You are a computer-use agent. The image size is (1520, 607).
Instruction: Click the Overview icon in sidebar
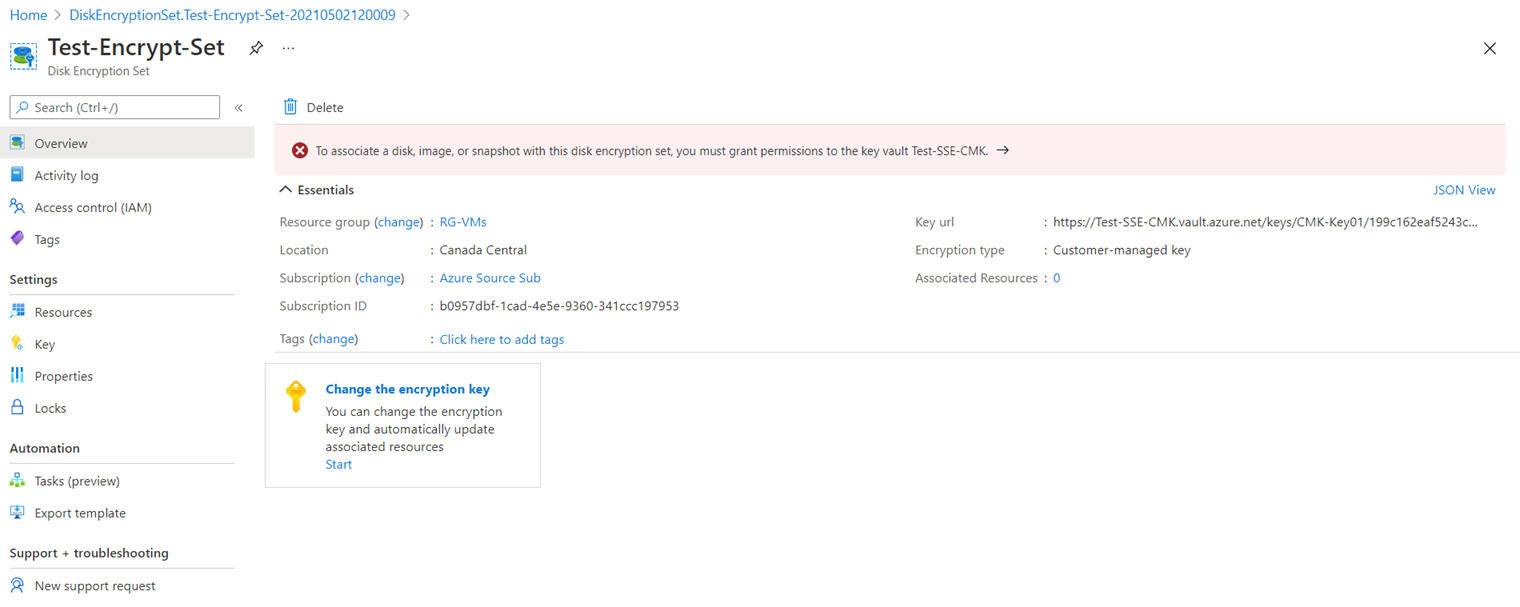[17, 143]
